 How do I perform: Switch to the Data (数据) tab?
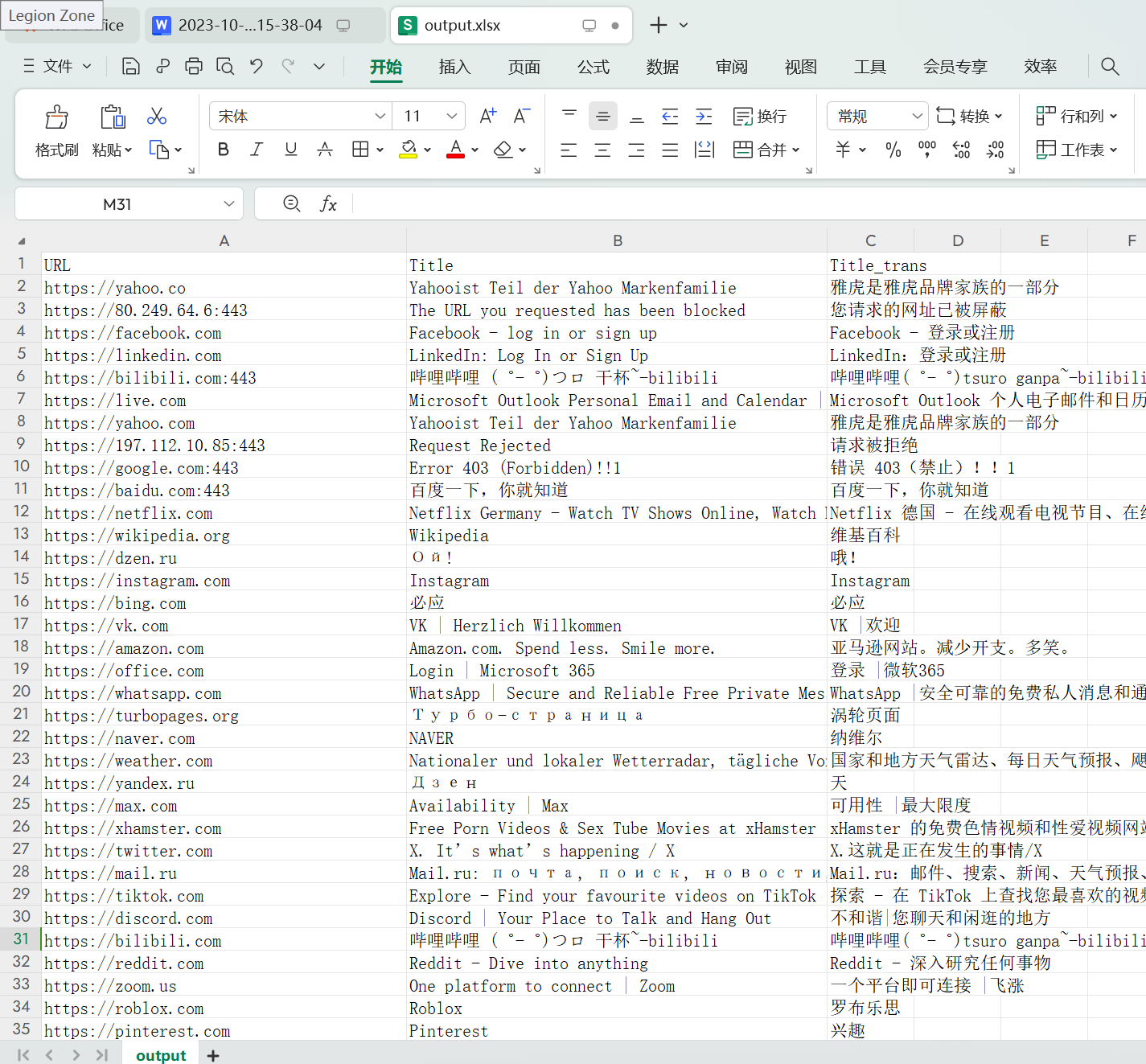click(662, 67)
